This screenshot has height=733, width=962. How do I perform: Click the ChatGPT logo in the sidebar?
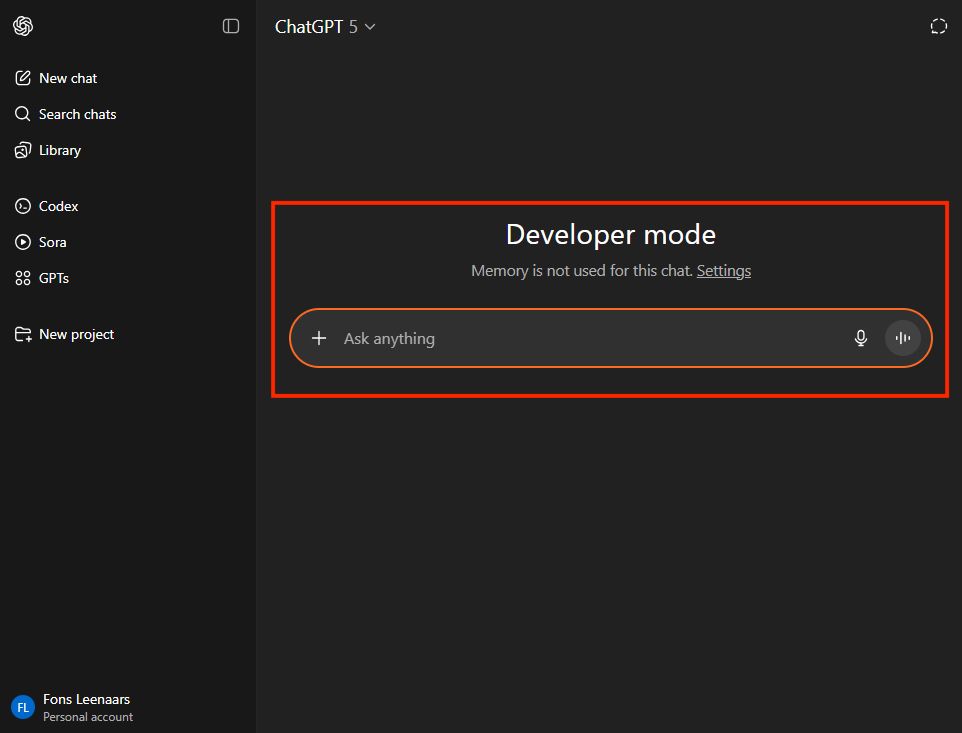23,26
